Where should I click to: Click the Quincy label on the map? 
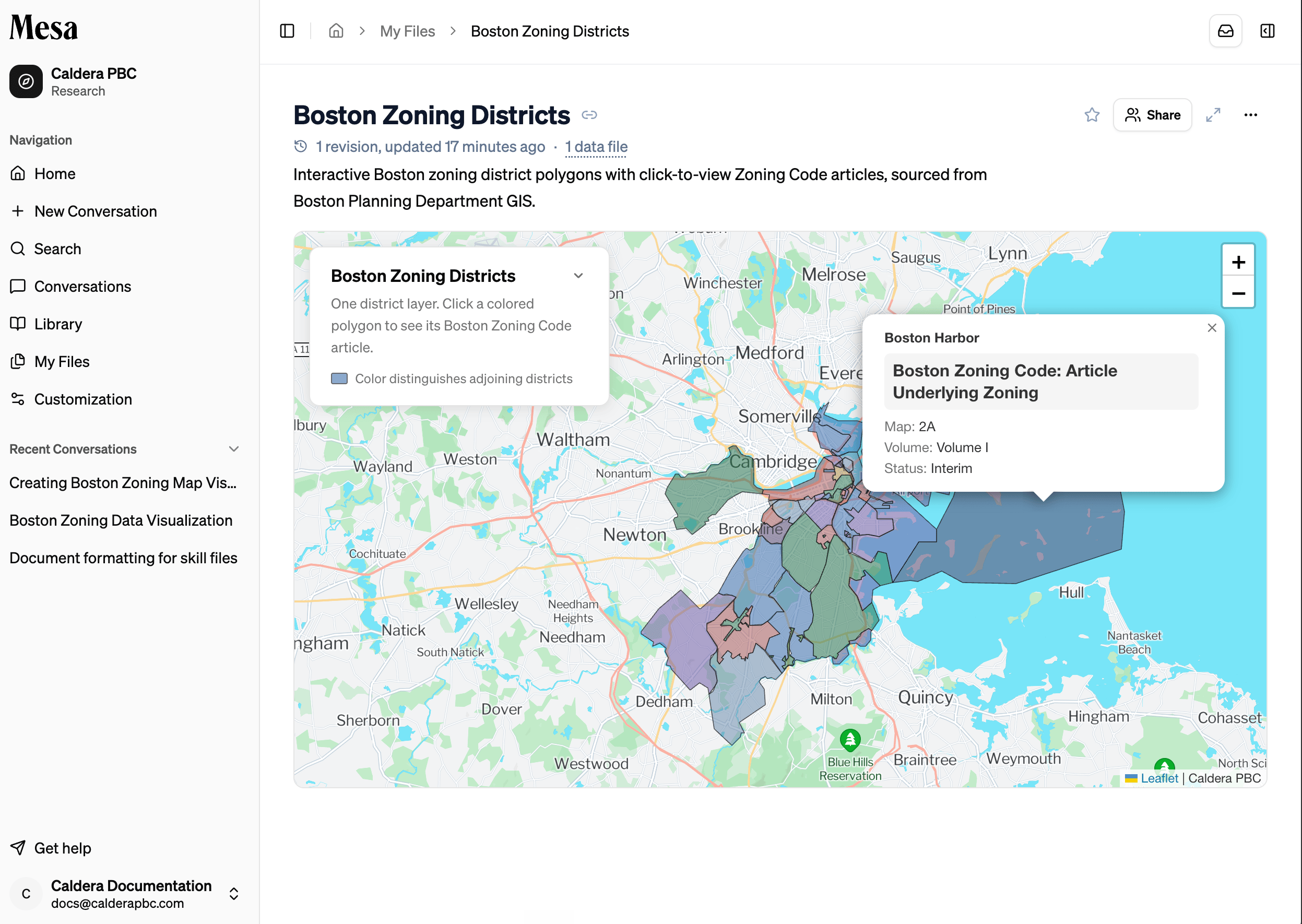point(925,697)
